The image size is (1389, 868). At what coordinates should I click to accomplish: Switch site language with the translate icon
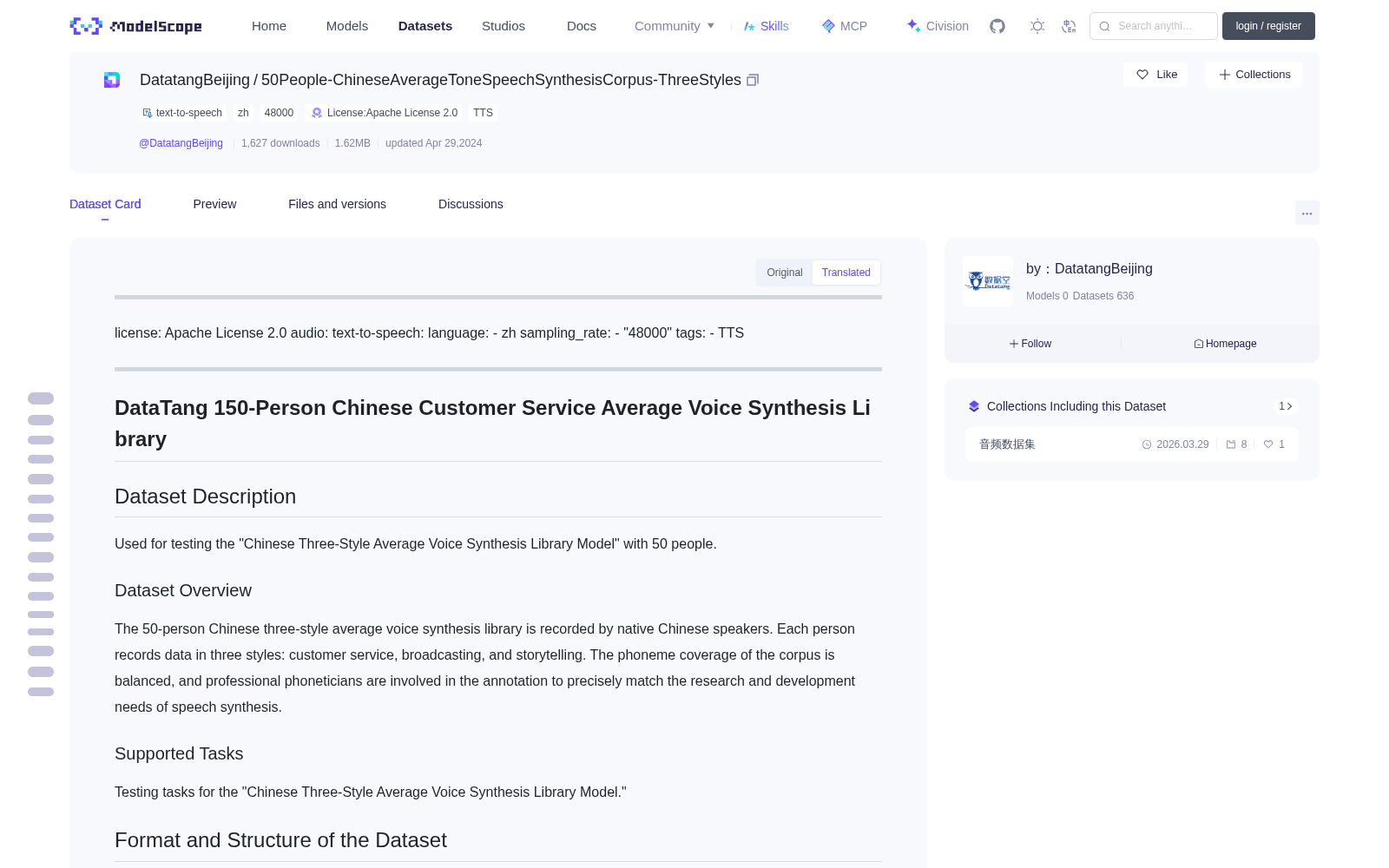tap(1070, 26)
